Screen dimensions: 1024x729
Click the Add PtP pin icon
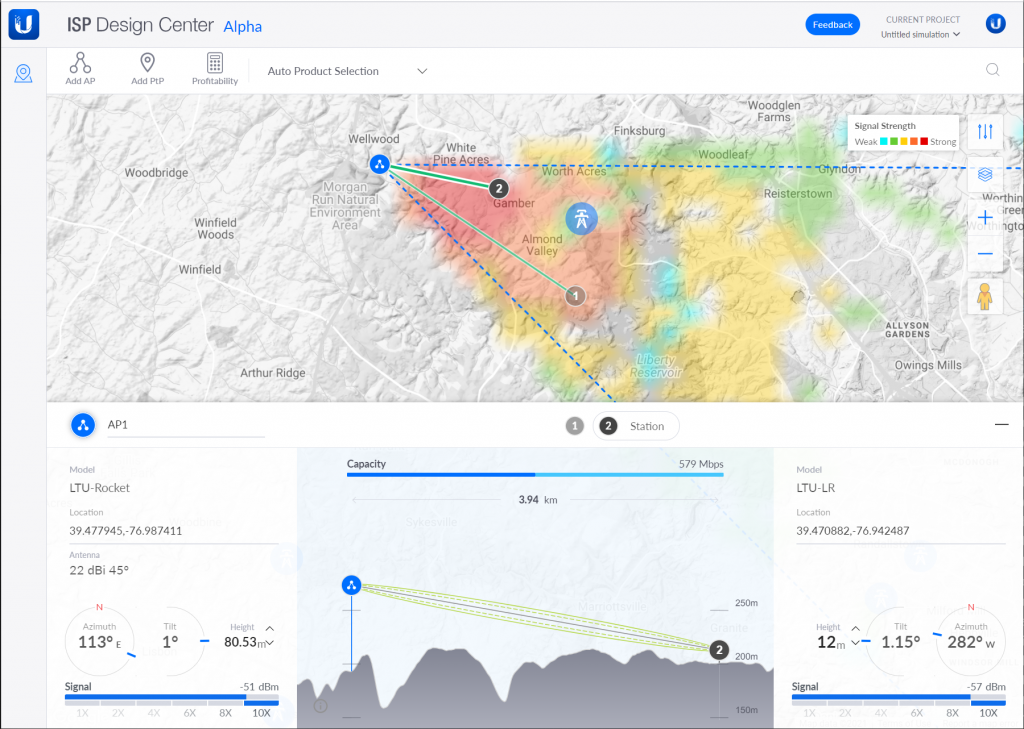[x=147, y=63]
